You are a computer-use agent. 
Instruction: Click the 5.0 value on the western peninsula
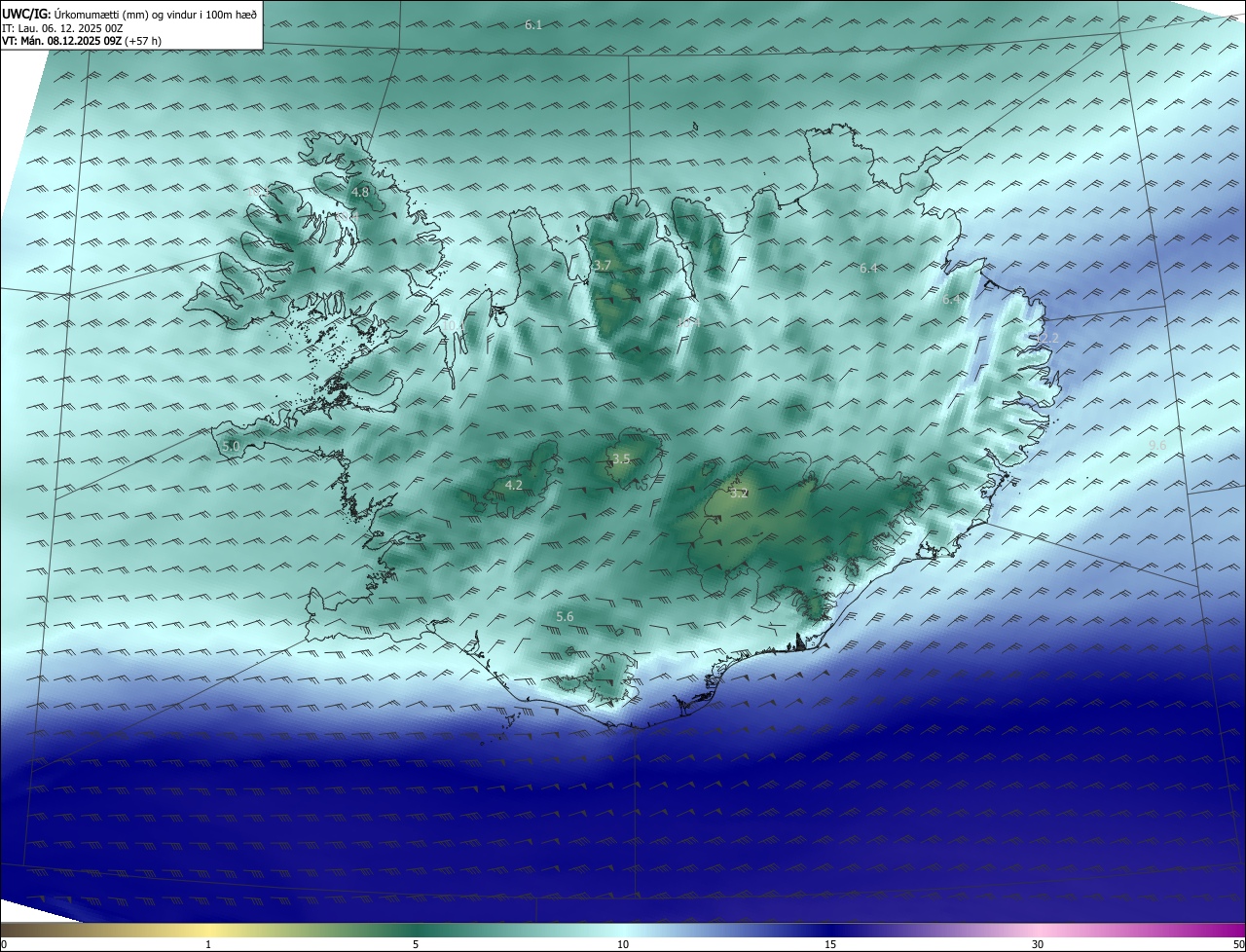(x=231, y=446)
